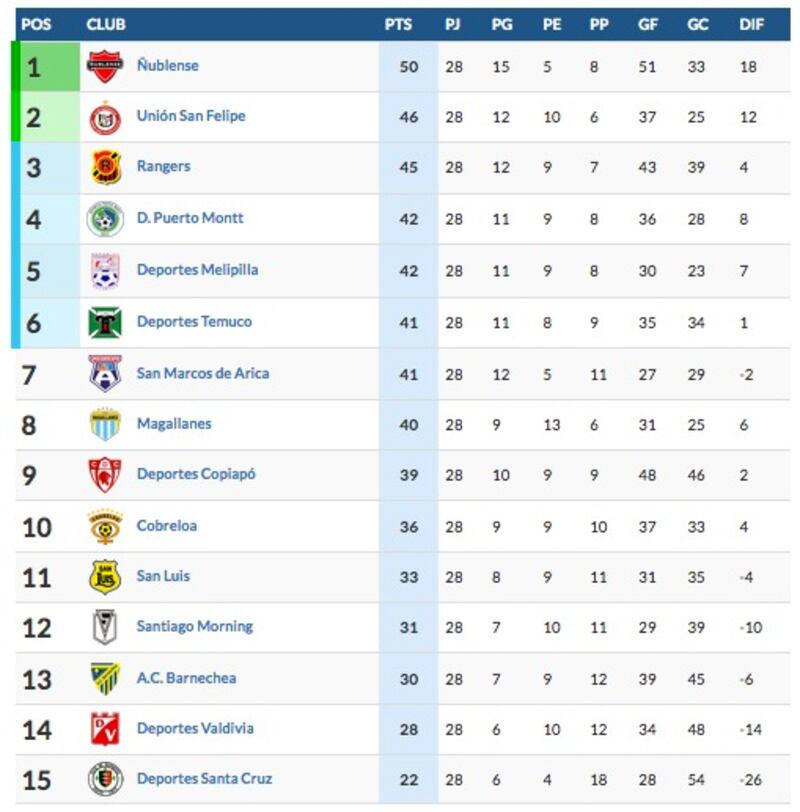Click the Unión San Felipe crest icon

(x=105, y=119)
